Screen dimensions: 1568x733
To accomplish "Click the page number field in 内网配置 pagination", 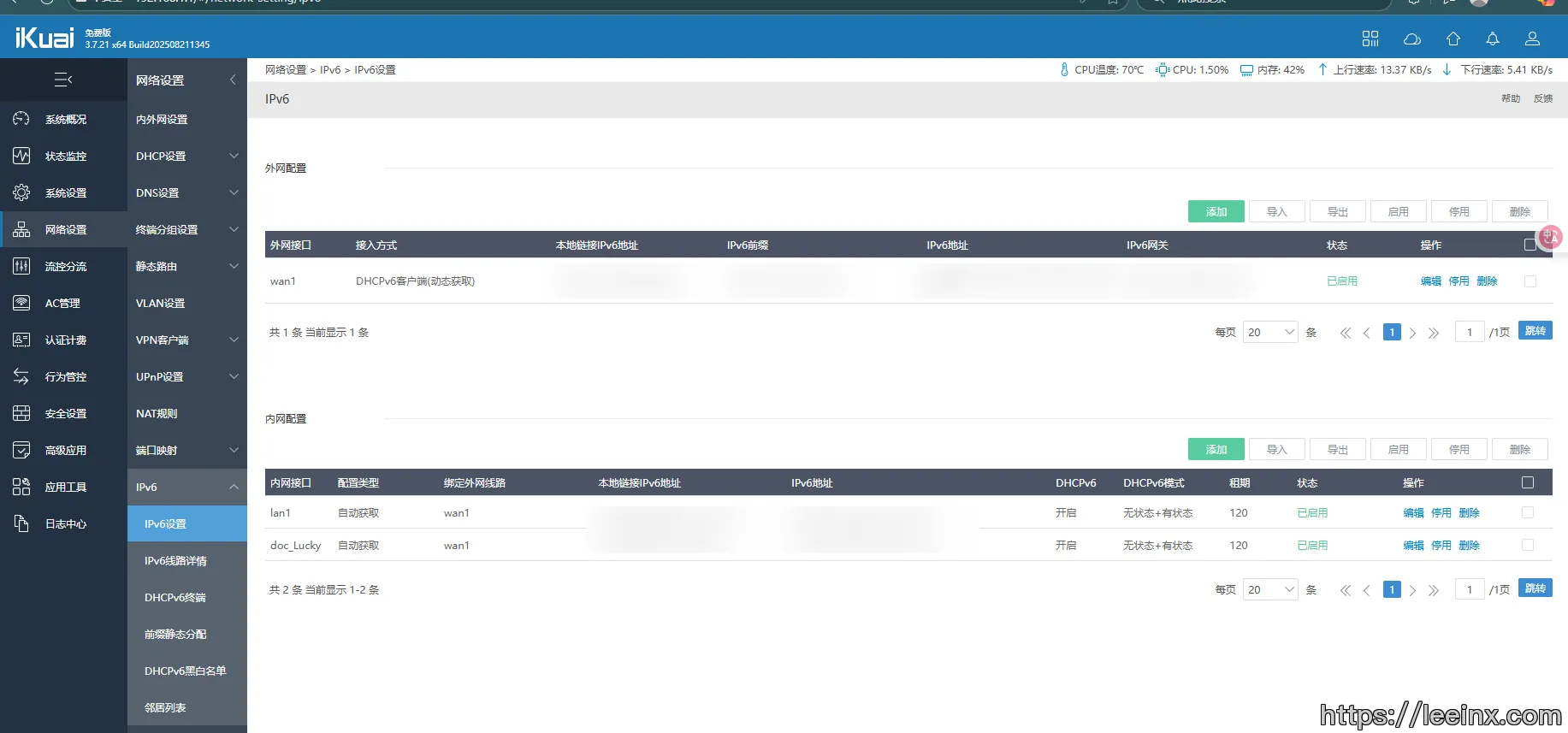I will 1470,590.
